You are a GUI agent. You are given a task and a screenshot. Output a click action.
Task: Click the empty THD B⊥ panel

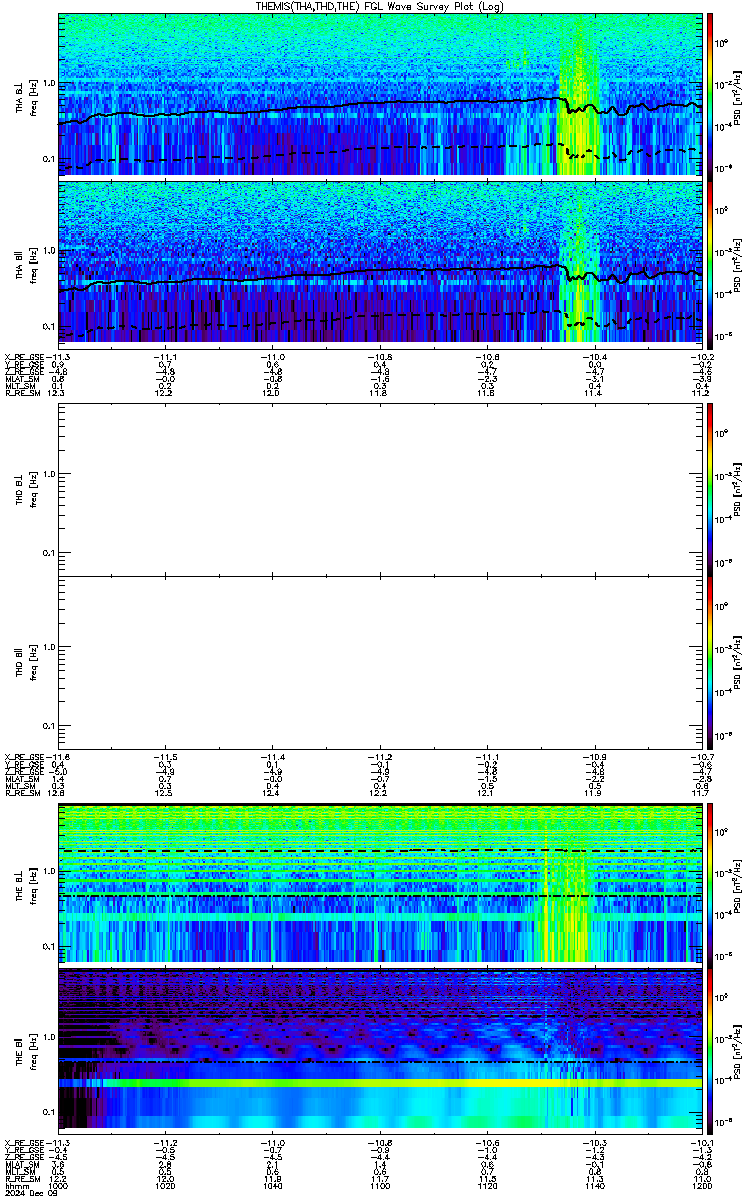point(380,489)
